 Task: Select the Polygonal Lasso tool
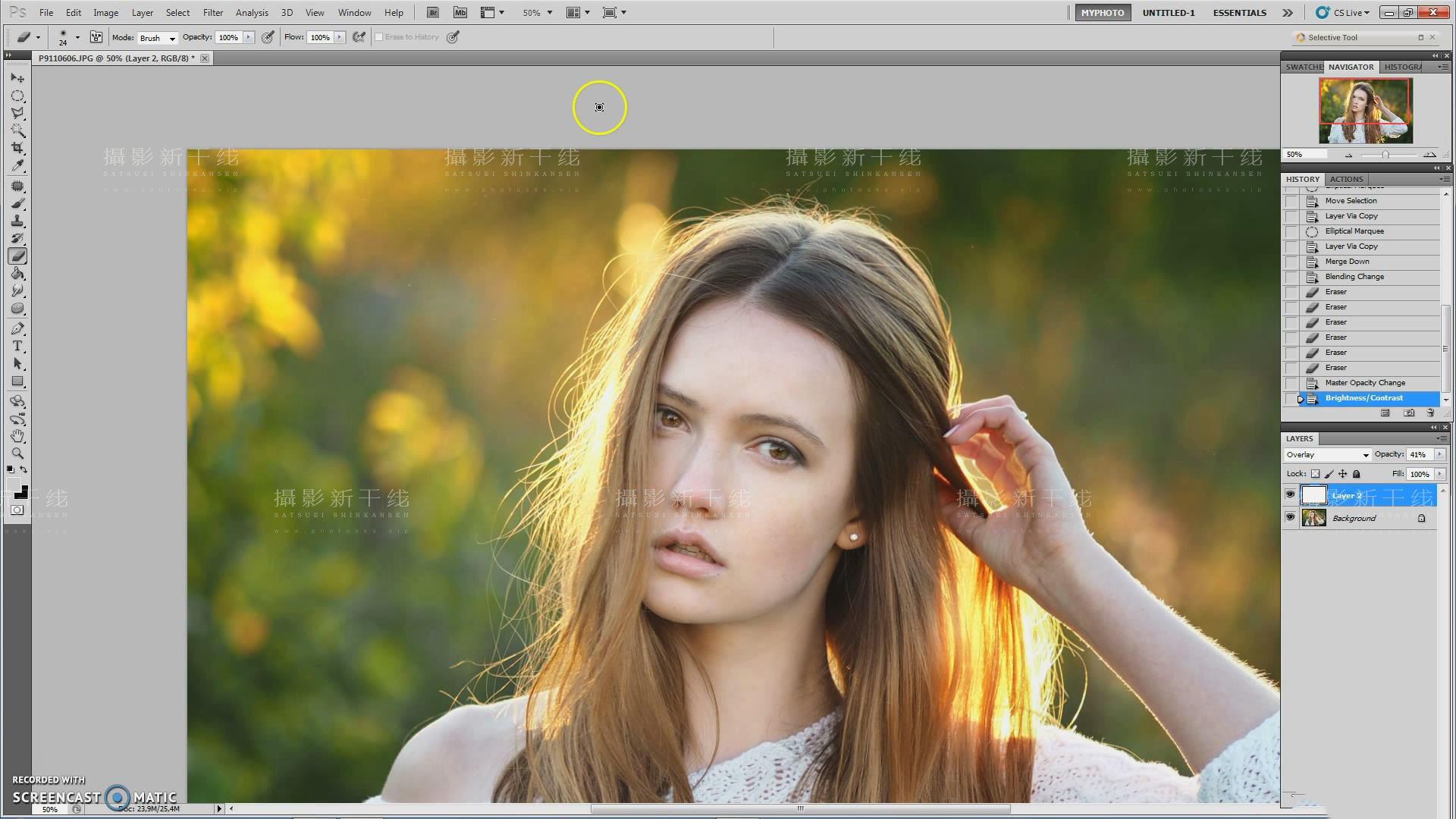coord(17,114)
